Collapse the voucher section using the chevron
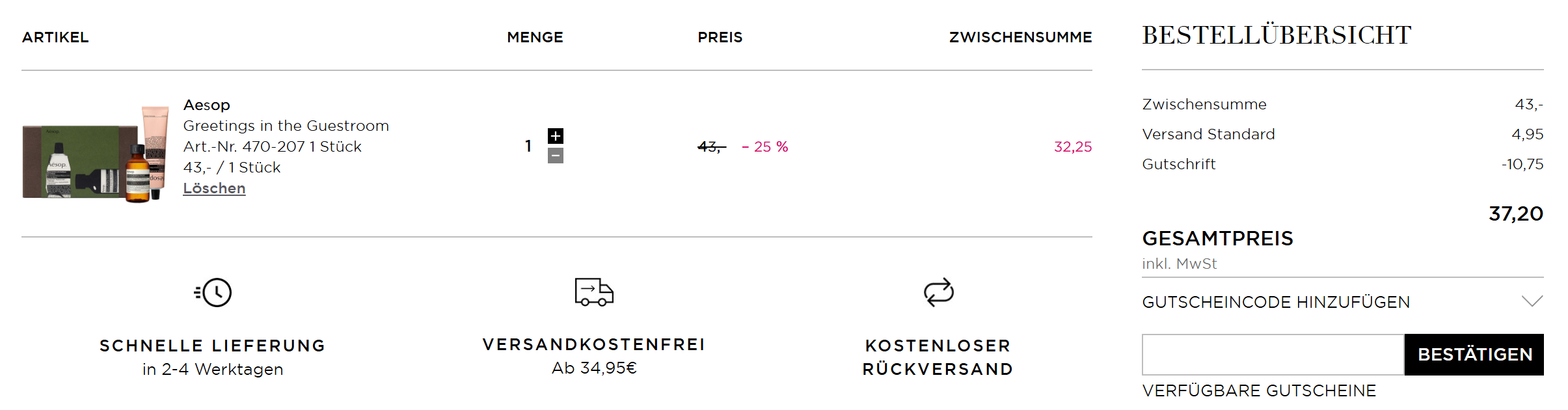This screenshot has height=410, width=1568. click(x=1532, y=301)
